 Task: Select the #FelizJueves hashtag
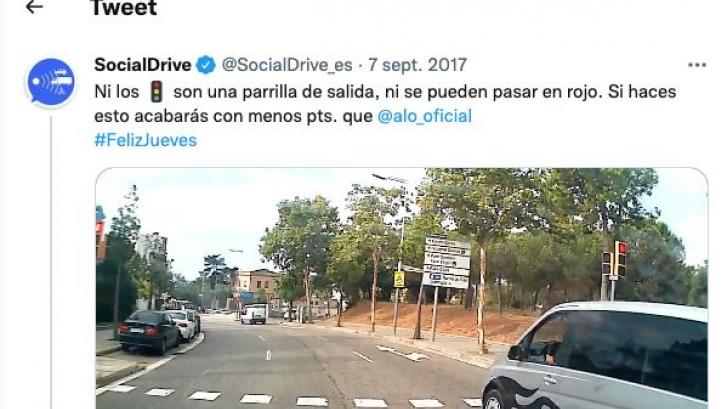pos(146,140)
